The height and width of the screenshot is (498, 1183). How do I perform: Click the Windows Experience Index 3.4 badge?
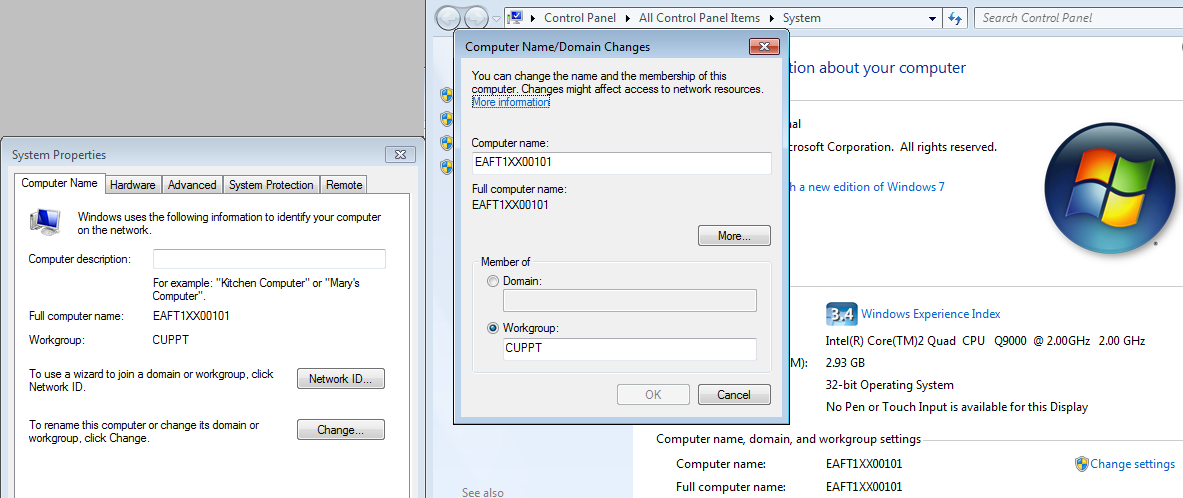[x=841, y=314]
